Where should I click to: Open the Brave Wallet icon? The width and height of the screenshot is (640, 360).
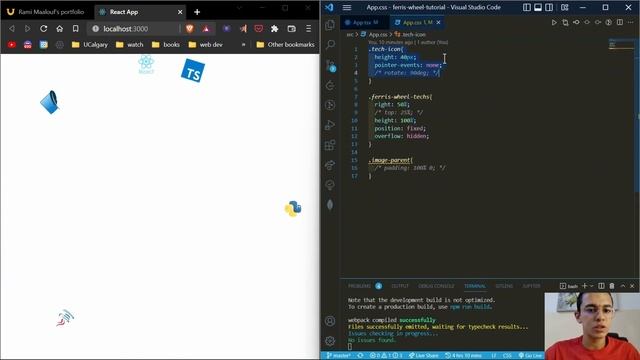pyautogui.click(x=291, y=29)
